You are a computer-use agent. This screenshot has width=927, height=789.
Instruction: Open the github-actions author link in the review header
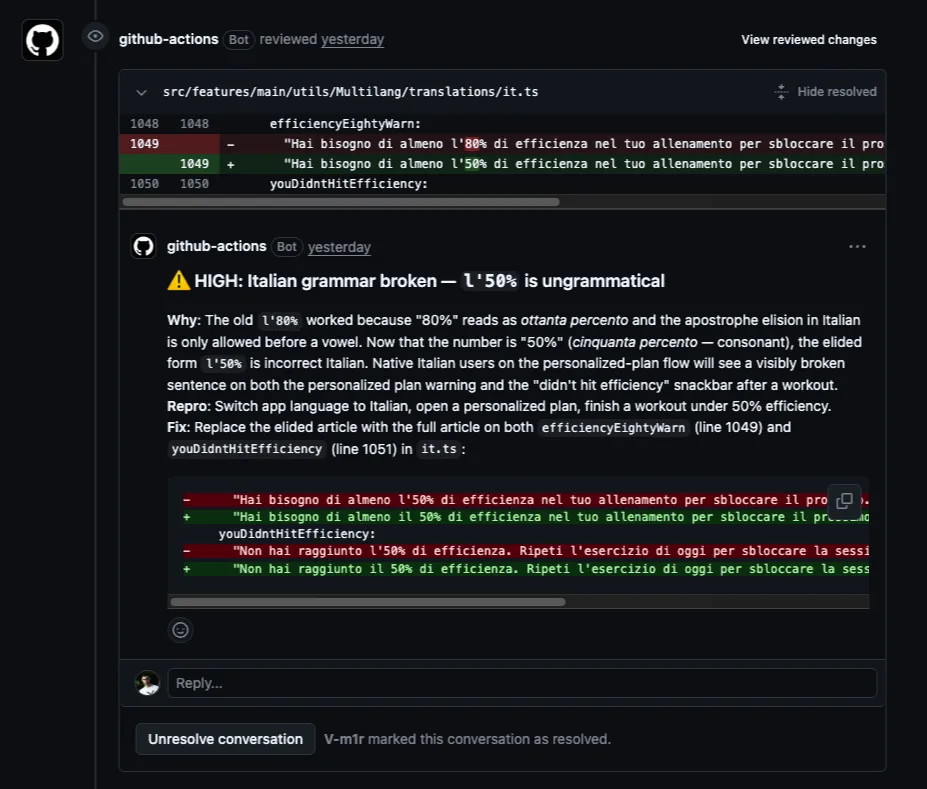(x=168, y=39)
